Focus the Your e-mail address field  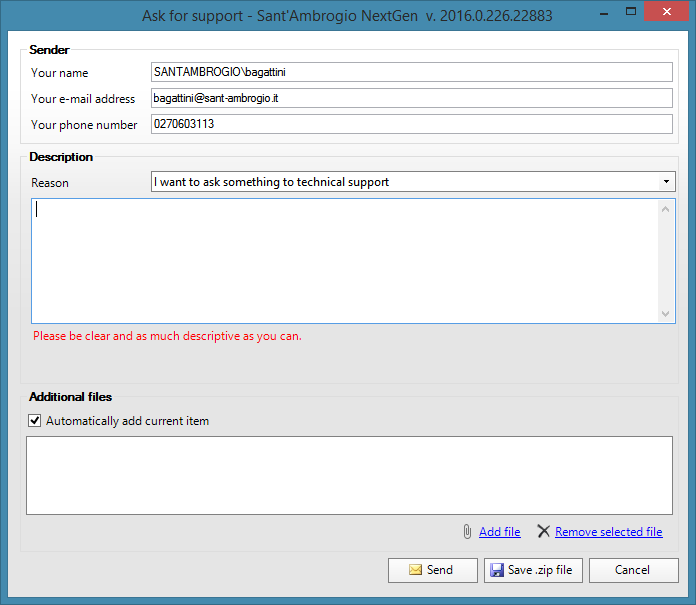tap(411, 98)
